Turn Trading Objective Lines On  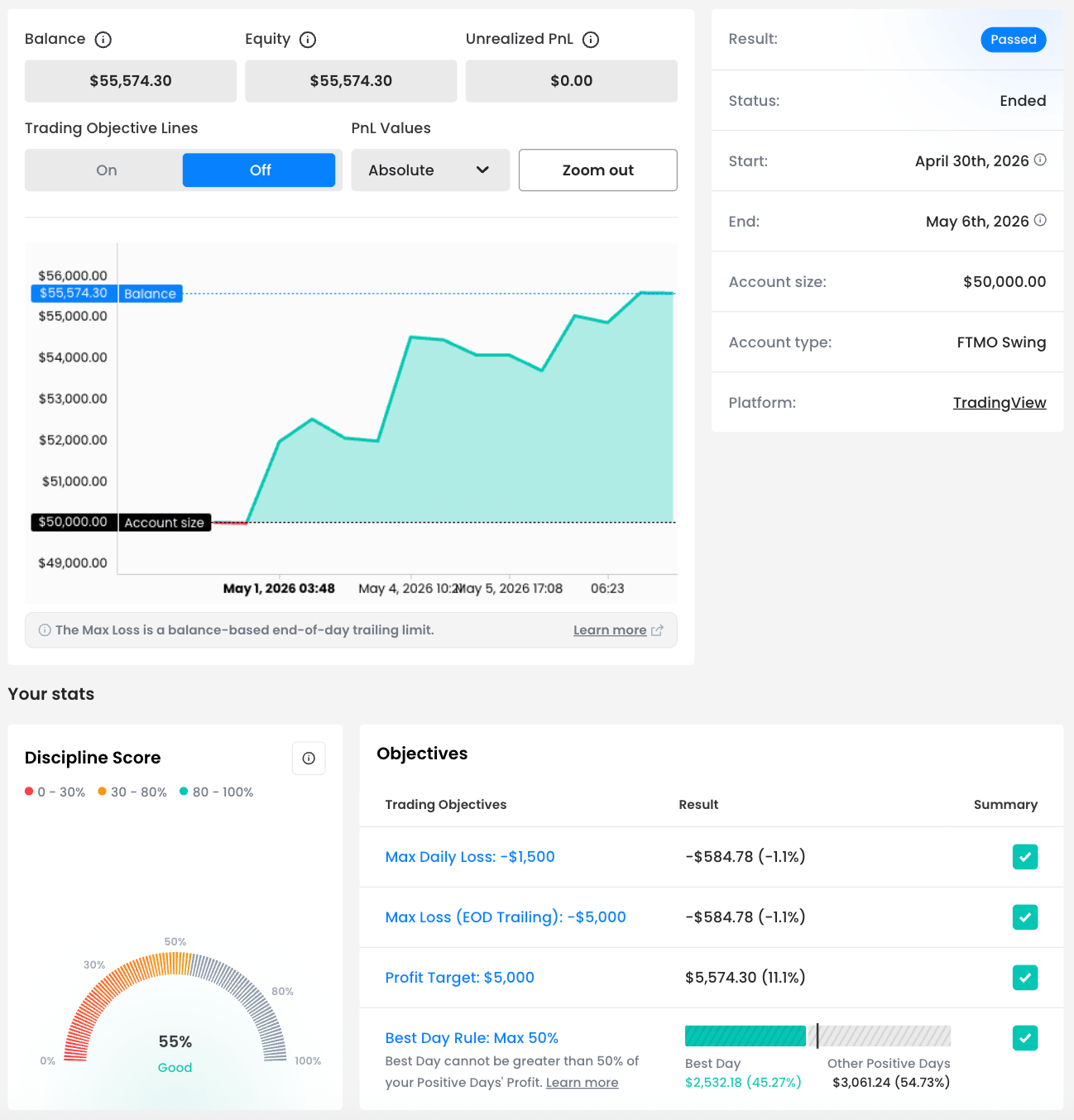pyautogui.click(x=106, y=170)
